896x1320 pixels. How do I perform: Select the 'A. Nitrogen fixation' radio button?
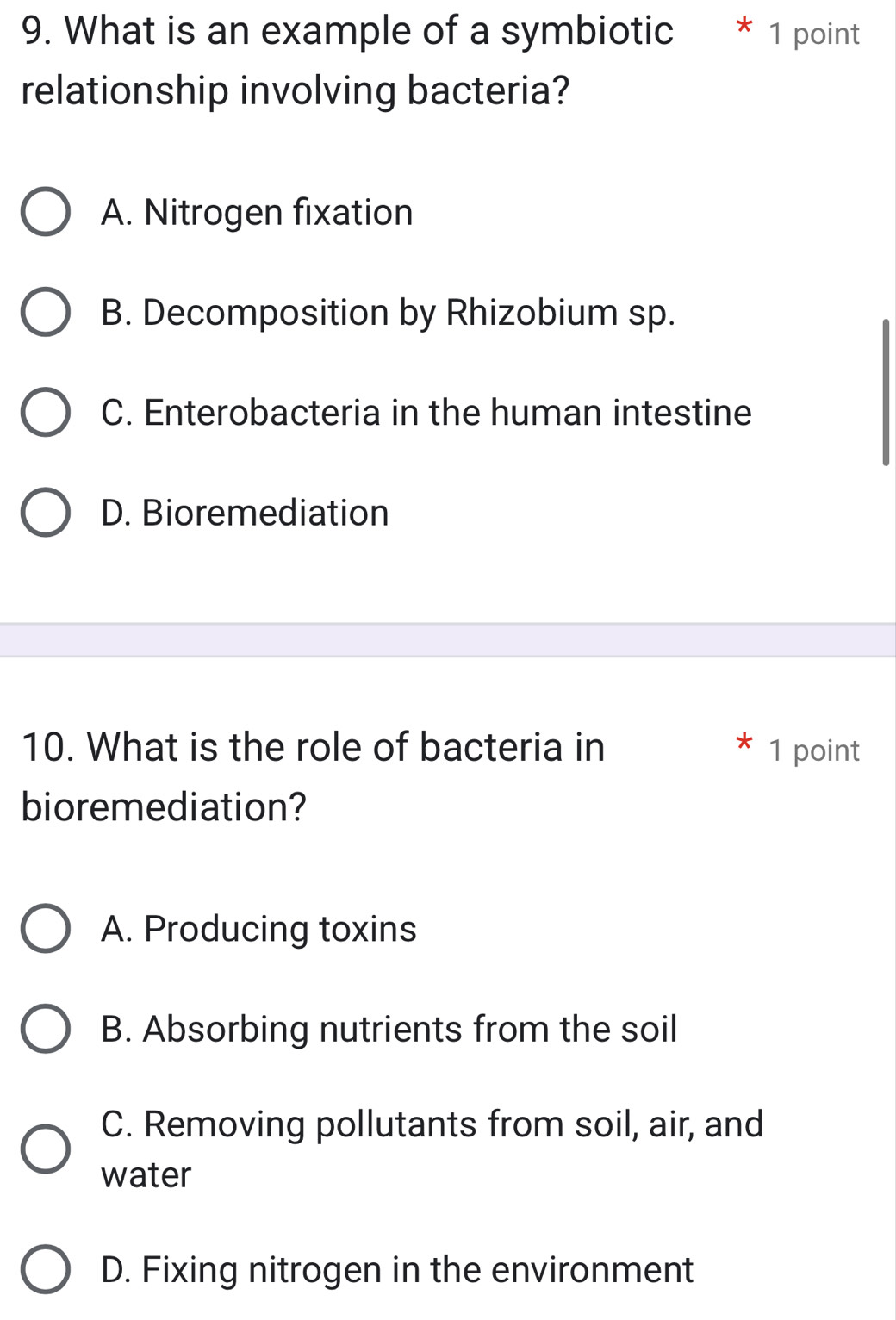click(46, 212)
